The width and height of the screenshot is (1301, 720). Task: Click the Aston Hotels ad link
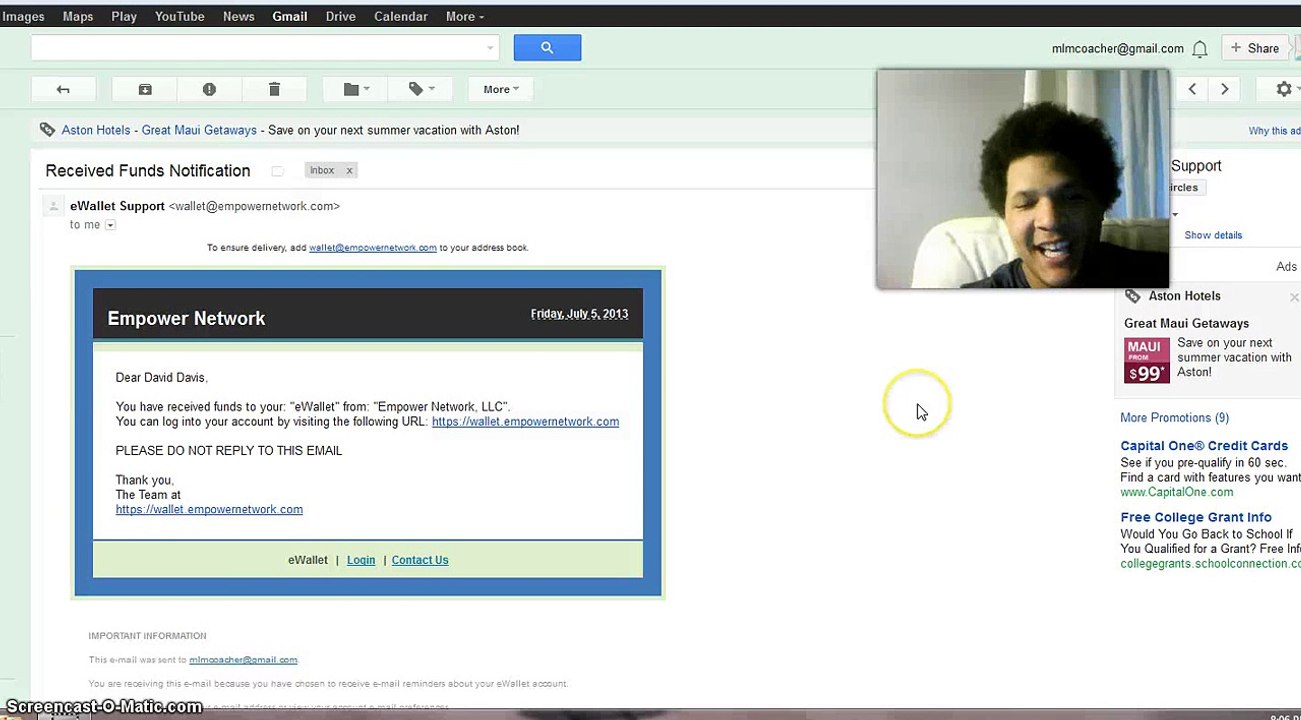96,130
